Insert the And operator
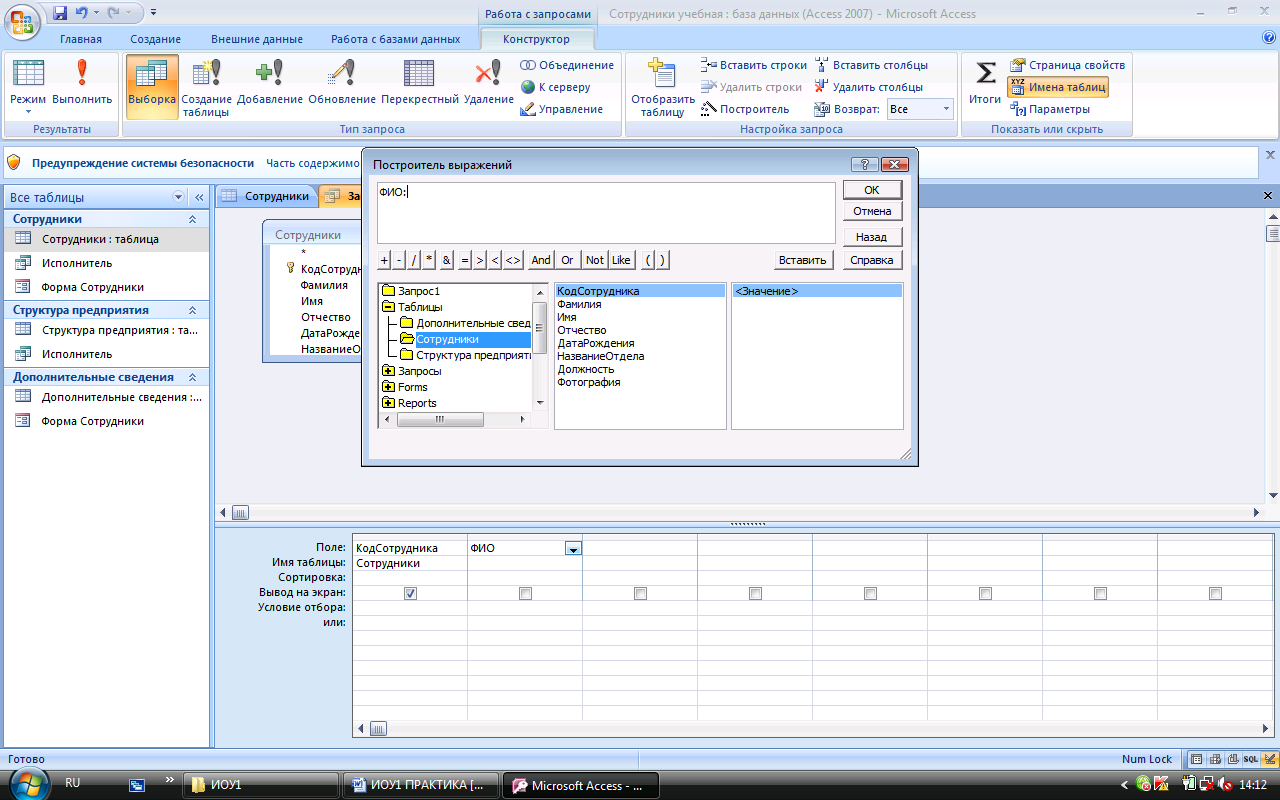Image resolution: width=1280 pixels, height=800 pixels. coord(541,260)
